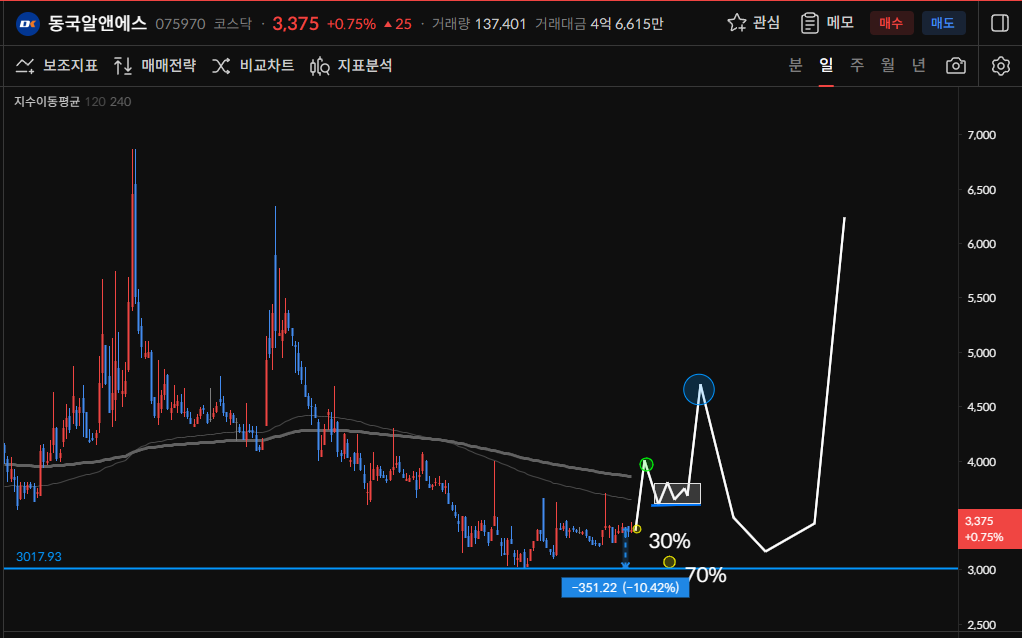Open 보조지표 indicators tool

pos(56,66)
